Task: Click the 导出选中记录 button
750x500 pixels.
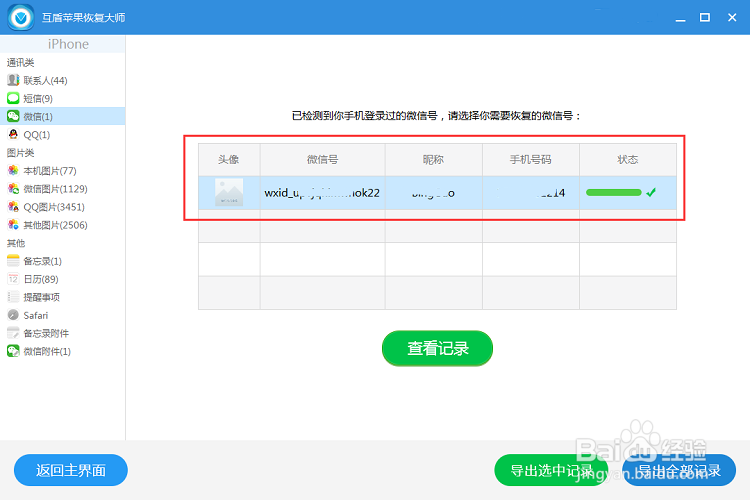Action: [x=551, y=470]
